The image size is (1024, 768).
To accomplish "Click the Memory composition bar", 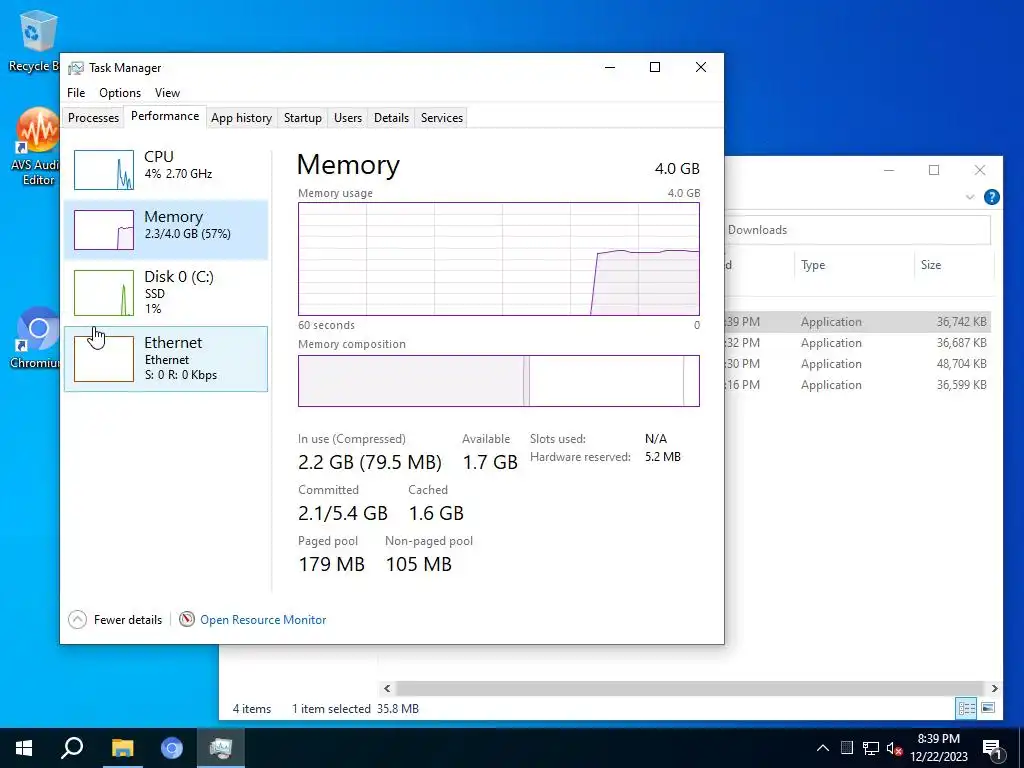I will click(499, 381).
